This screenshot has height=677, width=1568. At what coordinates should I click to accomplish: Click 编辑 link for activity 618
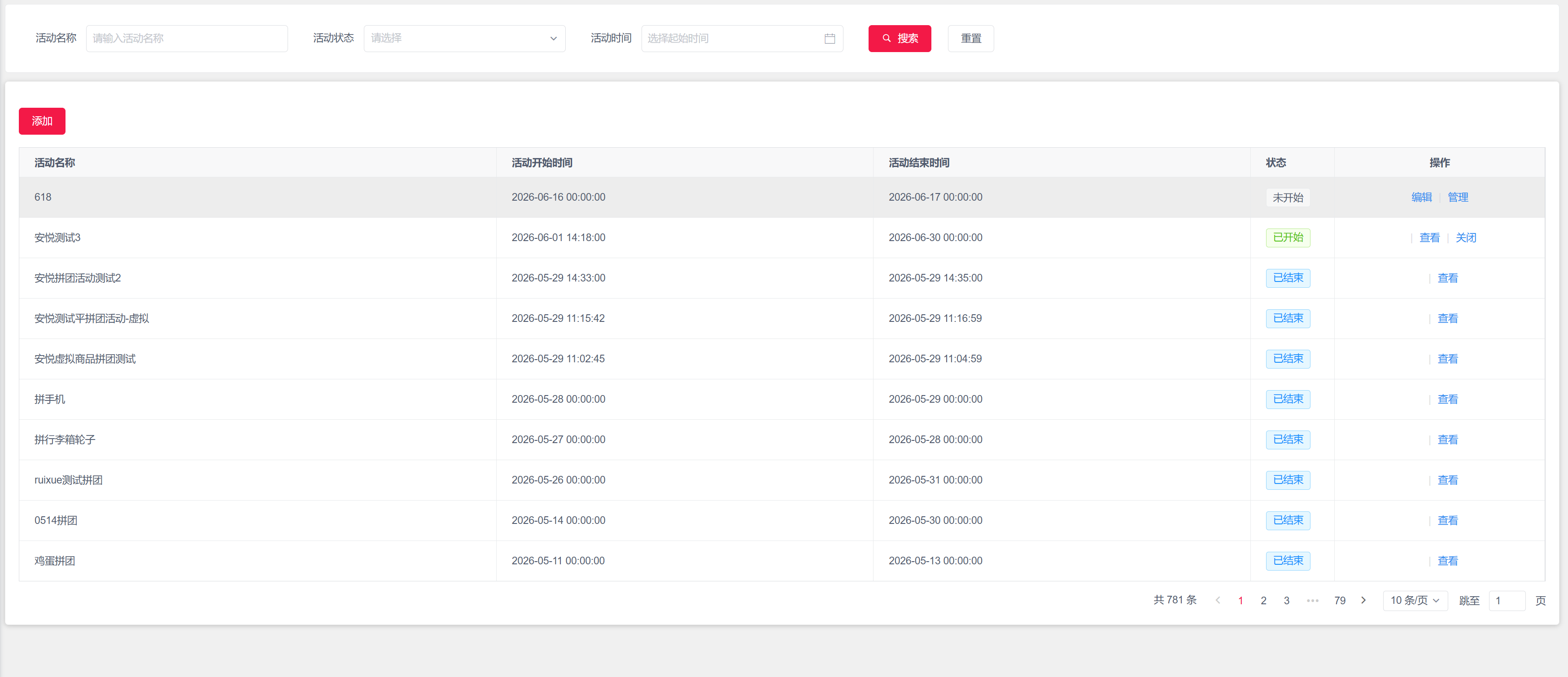[1421, 197]
